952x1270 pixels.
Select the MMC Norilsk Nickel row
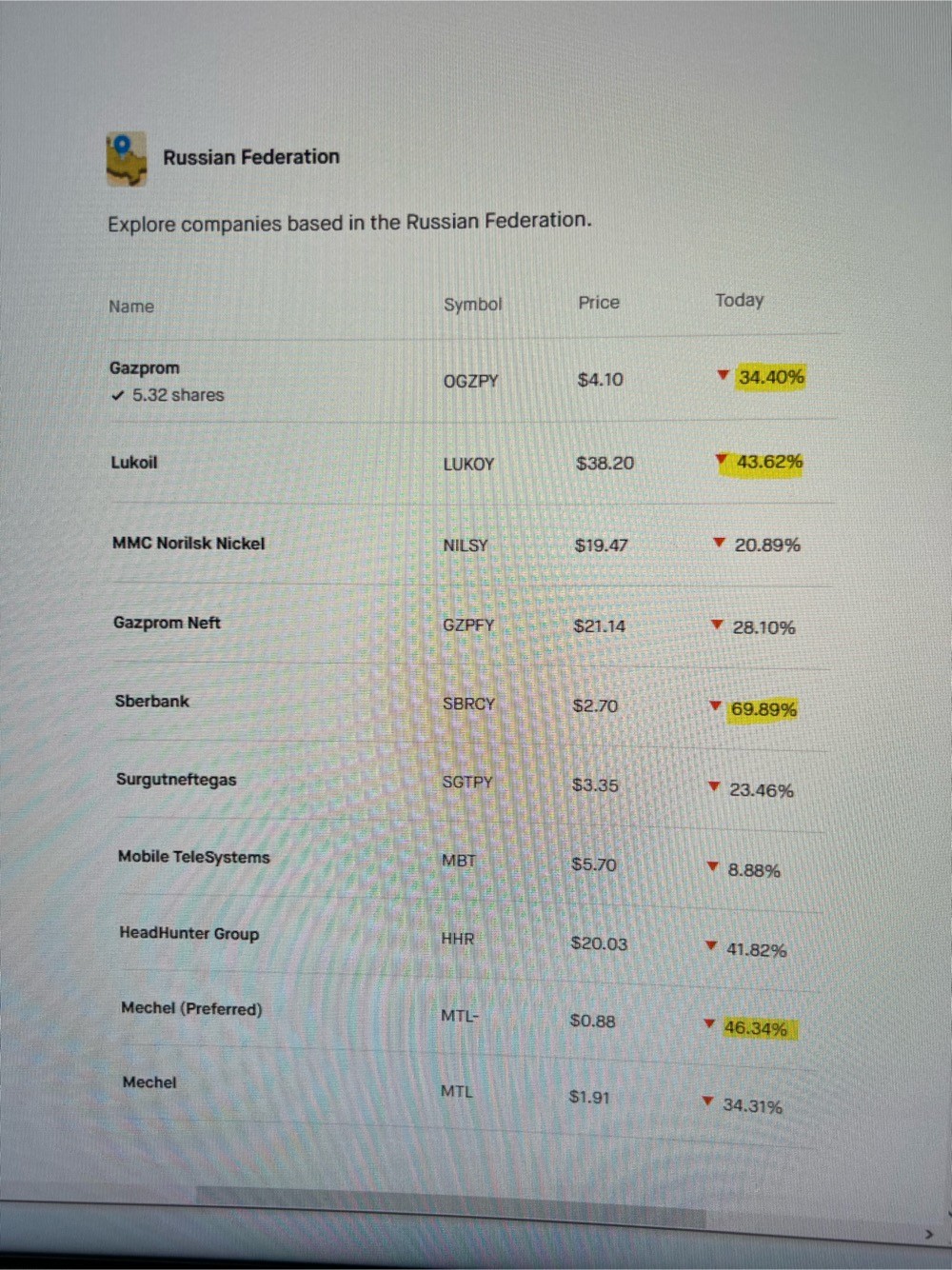(471, 545)
